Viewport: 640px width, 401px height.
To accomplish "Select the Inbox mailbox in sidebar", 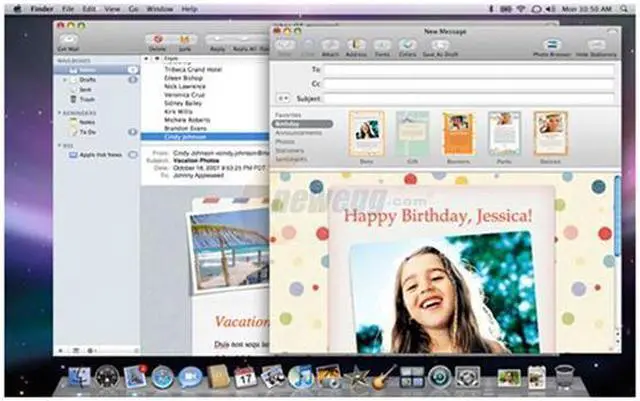I will click(96, 70).
